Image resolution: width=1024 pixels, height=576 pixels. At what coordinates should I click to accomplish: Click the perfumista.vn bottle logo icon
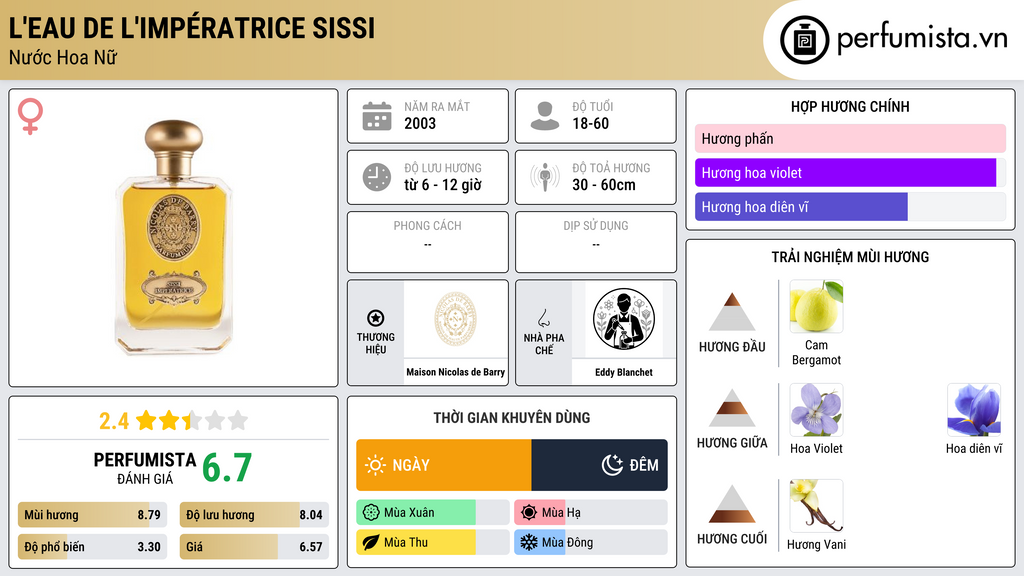click(x=804, y=40)
